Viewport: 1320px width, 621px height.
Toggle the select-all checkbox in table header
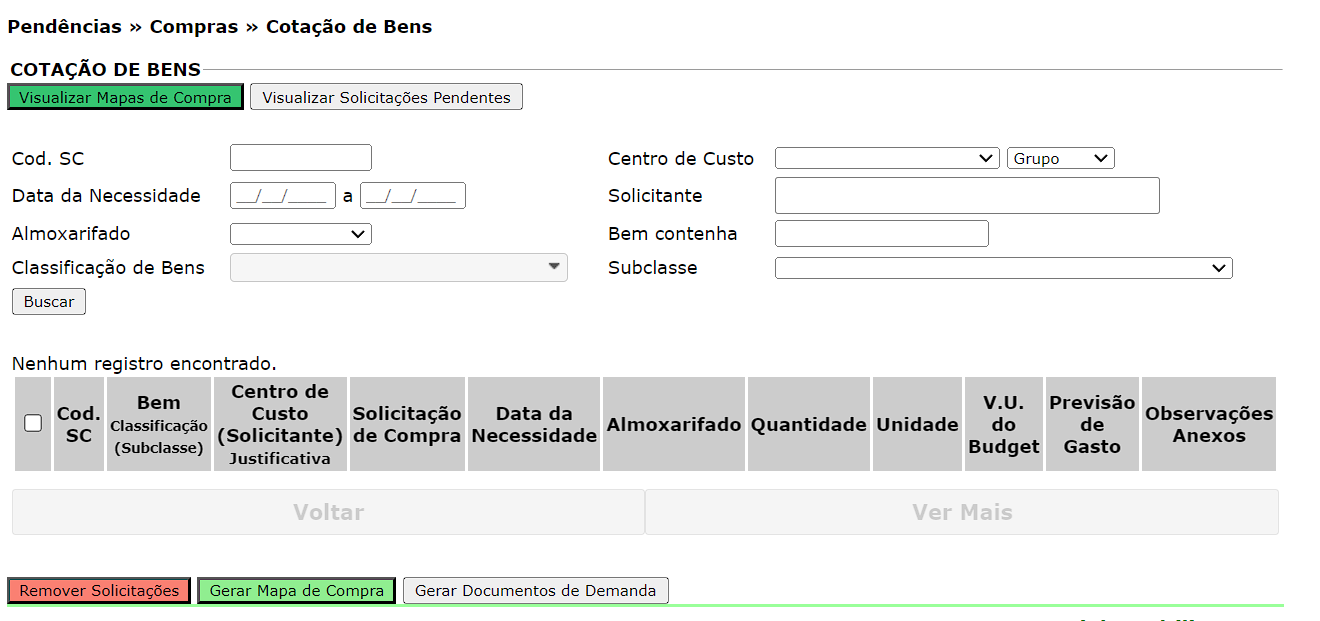click(33, 423)
